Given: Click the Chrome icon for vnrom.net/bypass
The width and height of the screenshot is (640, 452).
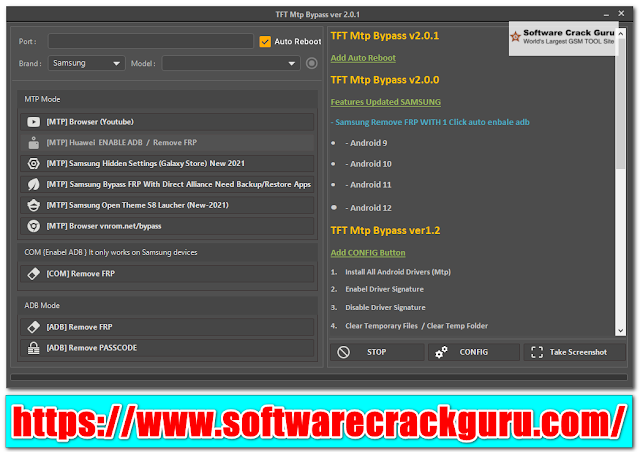Looking at the screenshot, I should [33, 226].
